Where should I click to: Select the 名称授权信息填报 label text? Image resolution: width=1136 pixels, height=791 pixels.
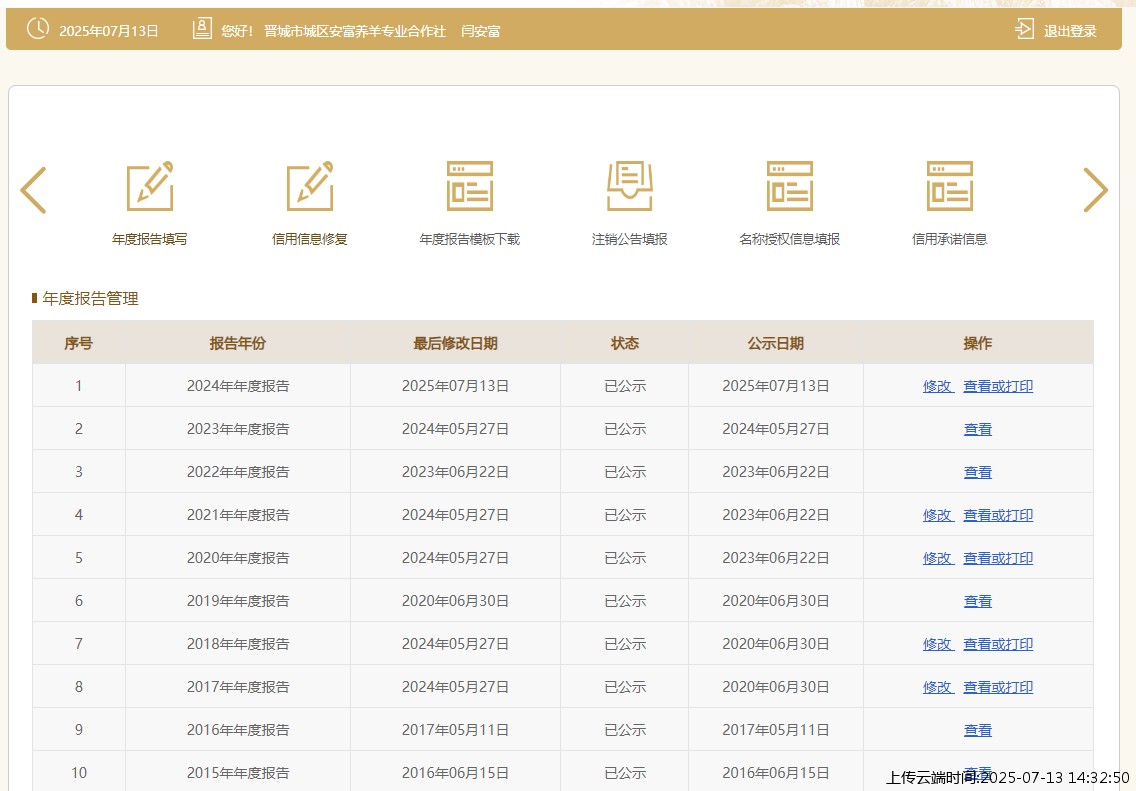[x=790, y=239]
